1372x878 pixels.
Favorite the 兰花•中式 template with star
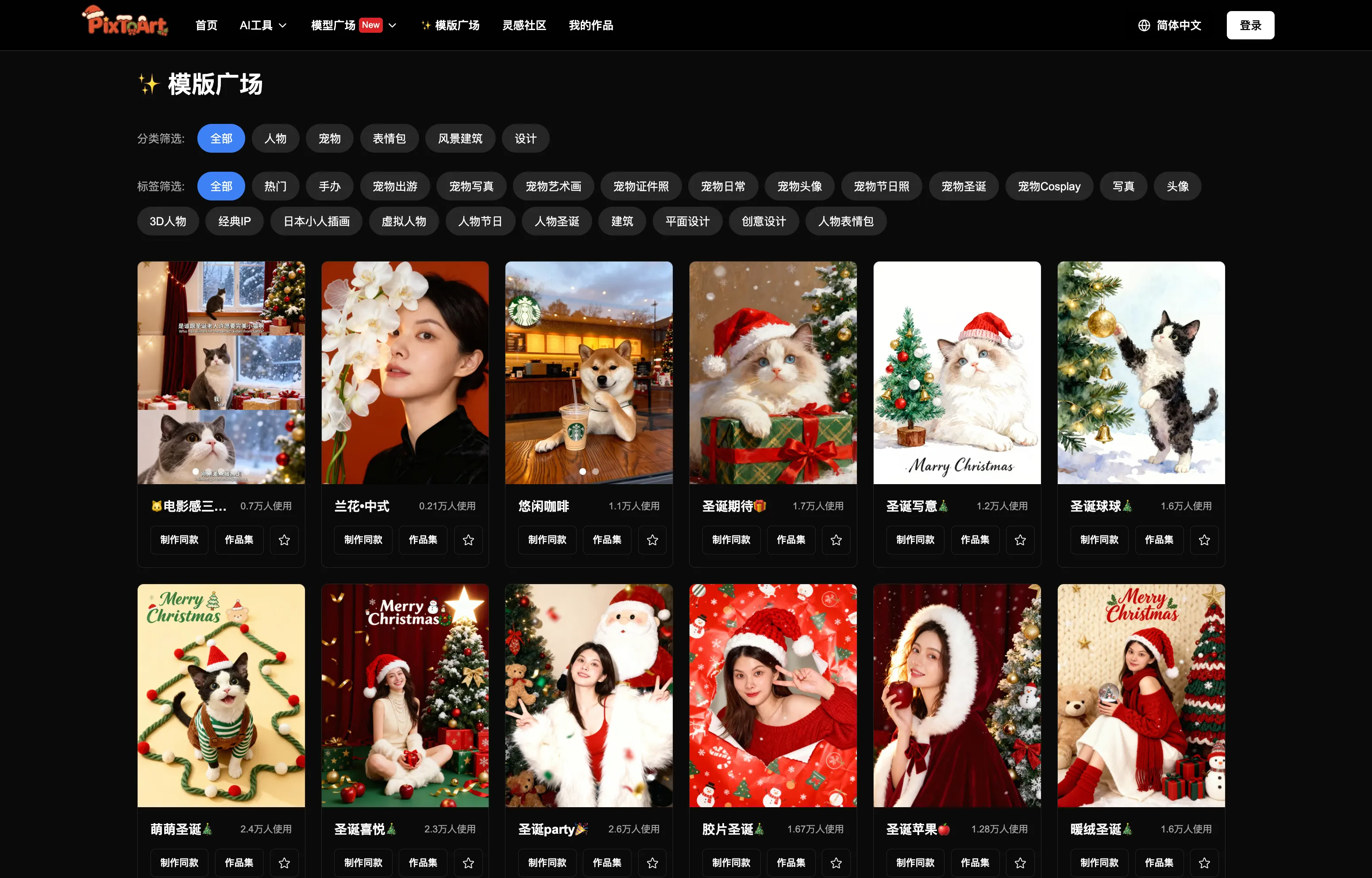[468, 540]
